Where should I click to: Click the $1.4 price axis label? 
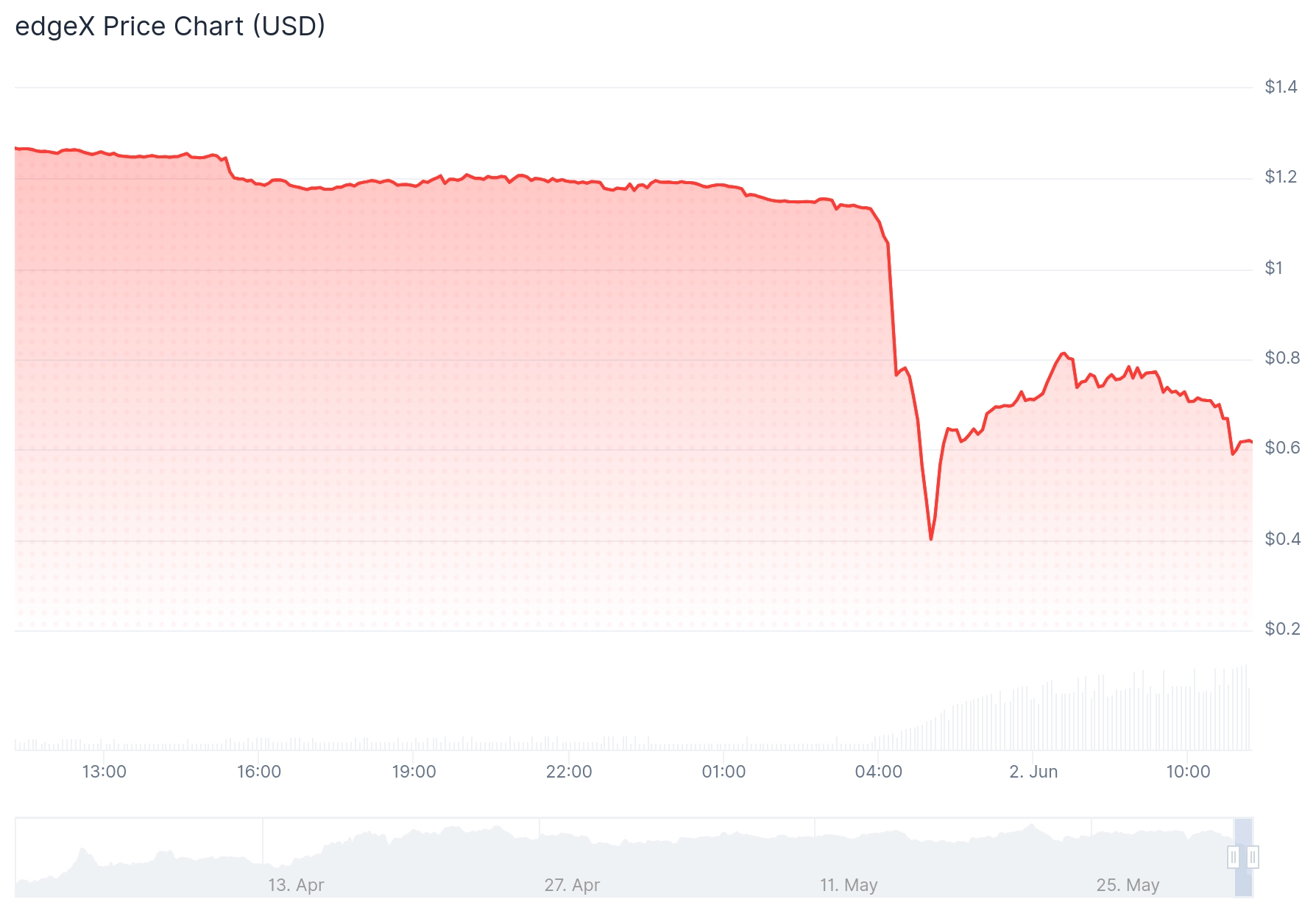1281,87
